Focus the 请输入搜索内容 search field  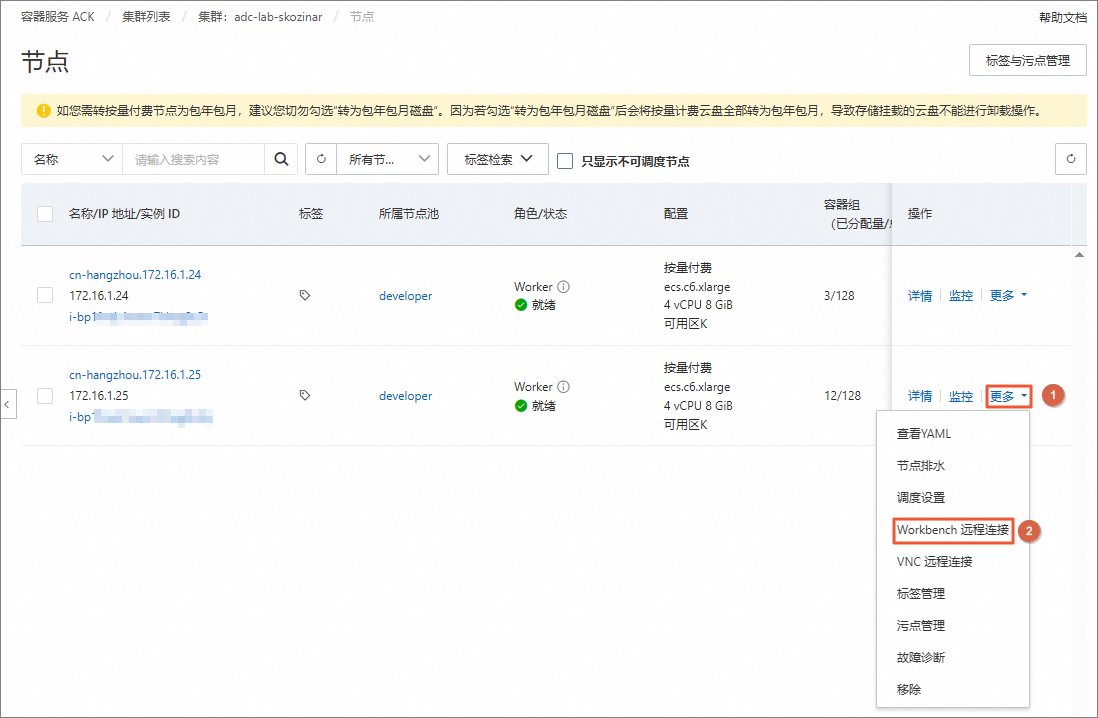pyautogui.click(x=194, y=159)
